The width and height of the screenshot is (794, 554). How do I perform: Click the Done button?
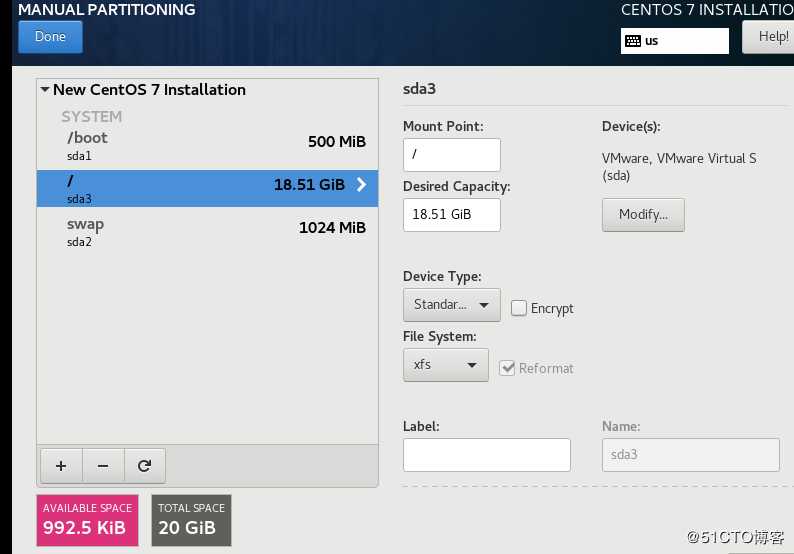[50, 37]
